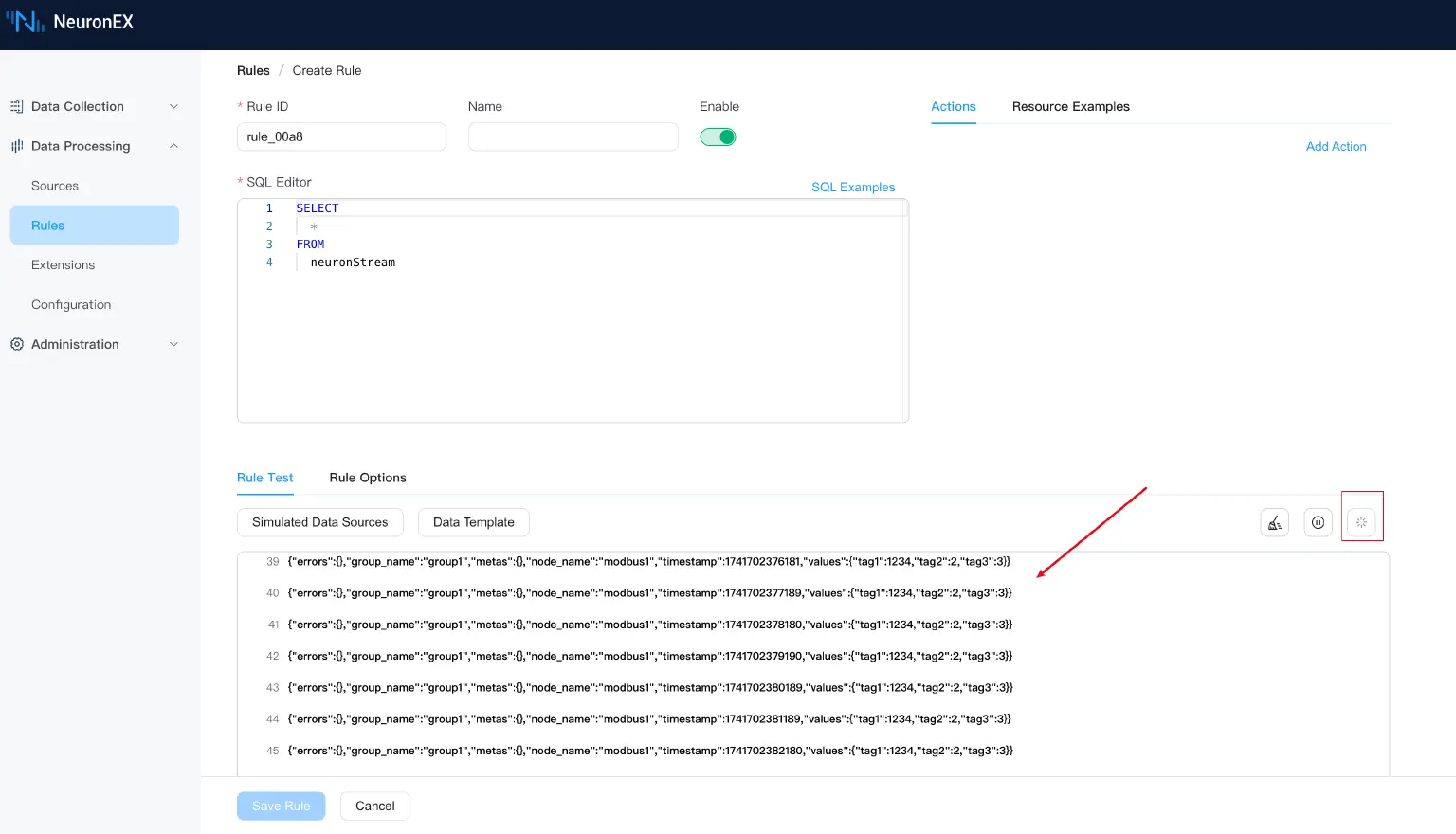This screenshot has width=1456, height=834.
Task: Click the Data Processing sidebar icon
Action: pos(17,146)
